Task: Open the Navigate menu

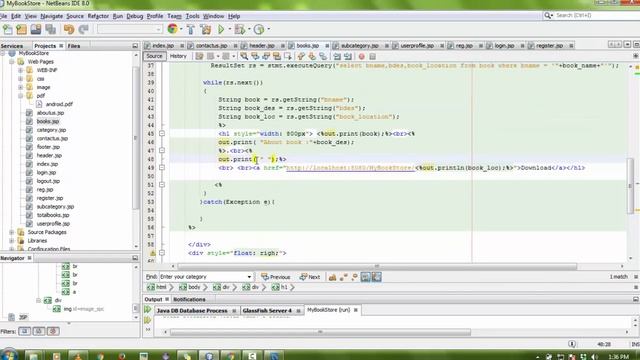Action: 51,16
